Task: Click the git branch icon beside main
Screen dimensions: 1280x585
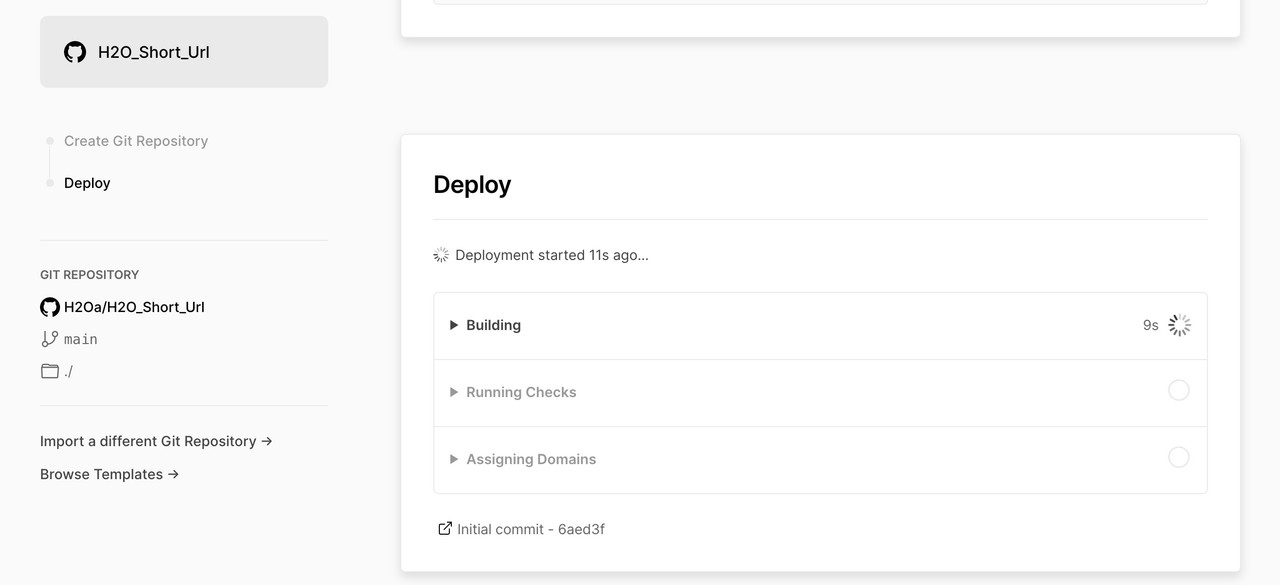Action: coord(50,339)
